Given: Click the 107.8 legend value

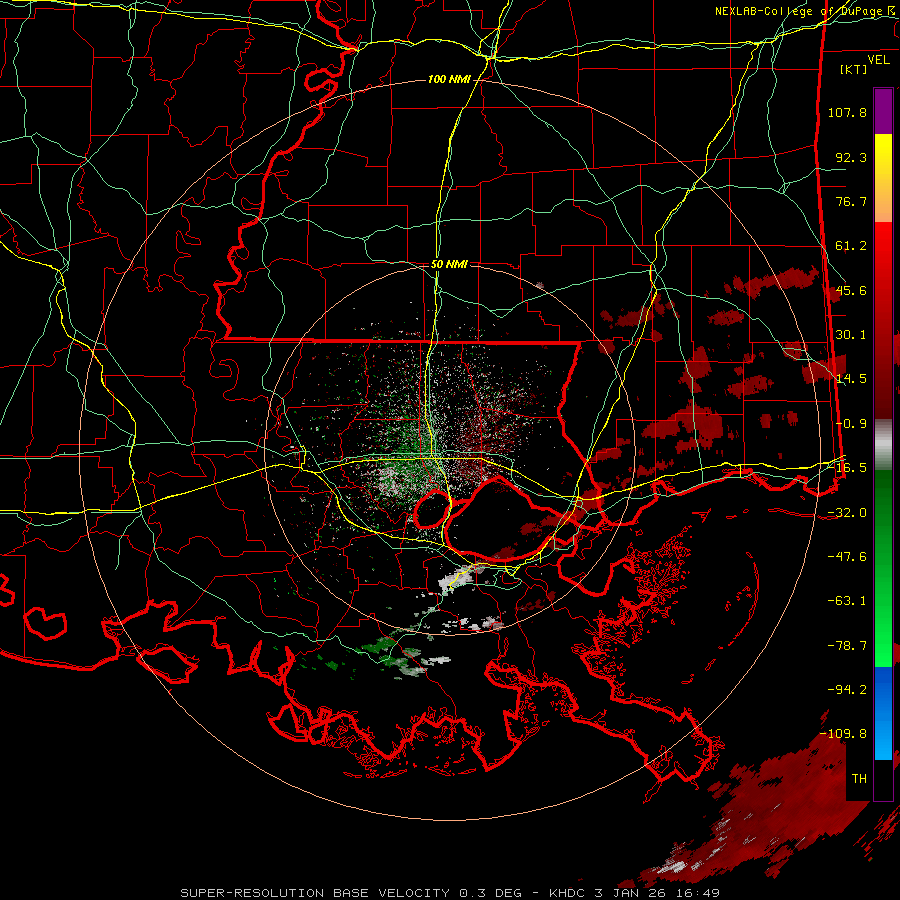Looking at the screenshot, I should pos(847,112).
